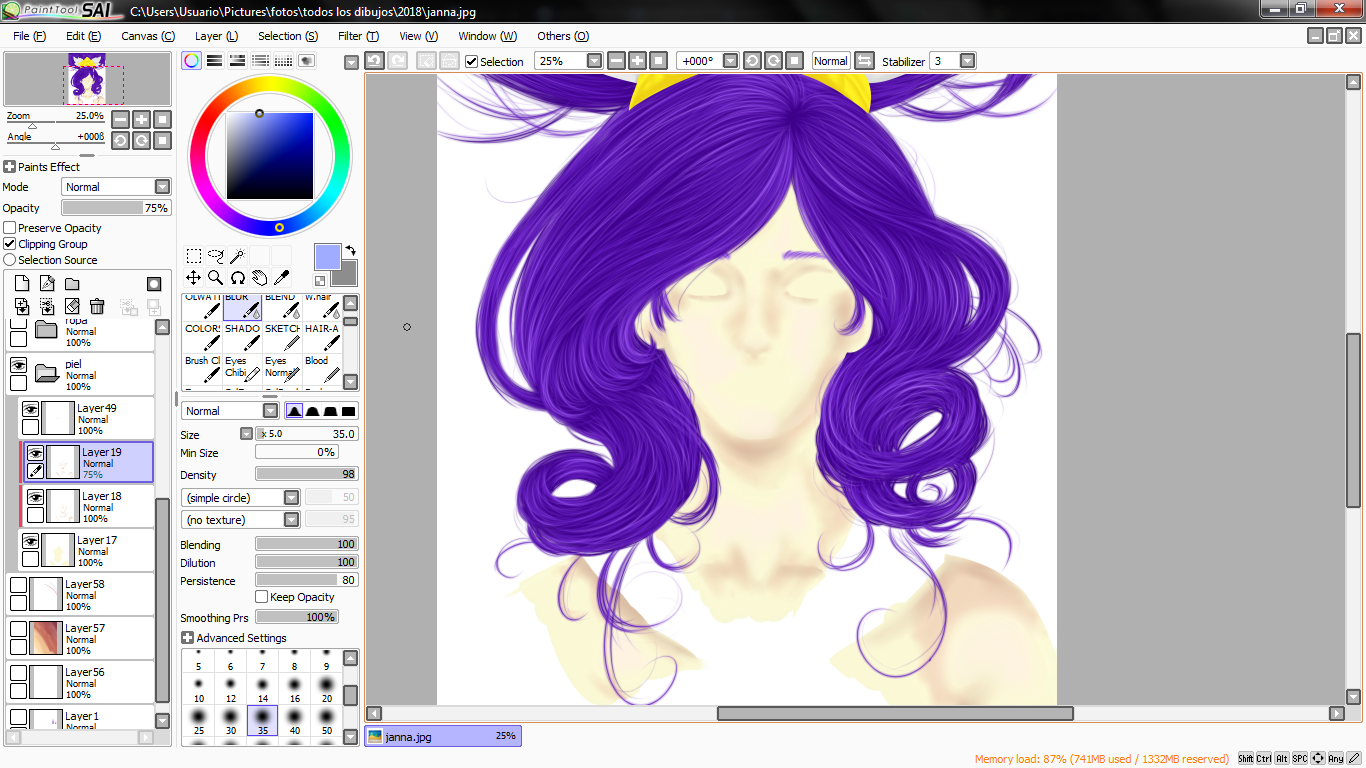Expand the Advanced Settings section
The width and height of the screenshot is (1366, 768).
(188, 638)
